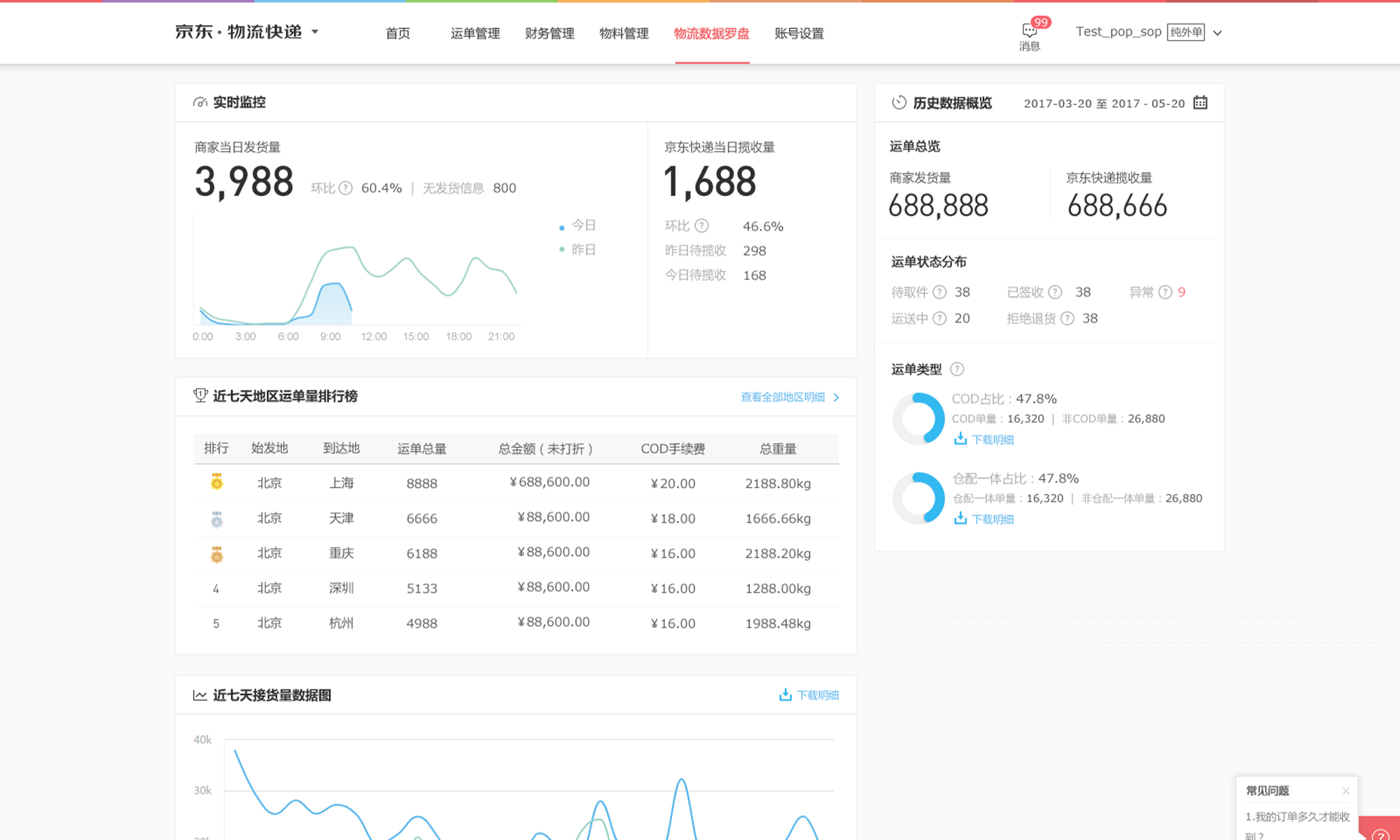Click 下载明细 link under COD占比
The height and width of the screenshot is (840, 1400).
point(993,440)
